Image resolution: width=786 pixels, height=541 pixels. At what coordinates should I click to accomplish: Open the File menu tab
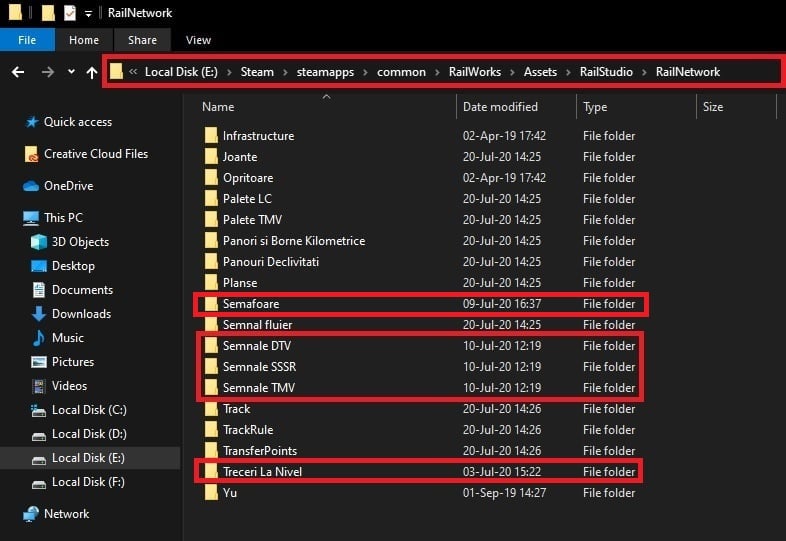click(27, 40)
